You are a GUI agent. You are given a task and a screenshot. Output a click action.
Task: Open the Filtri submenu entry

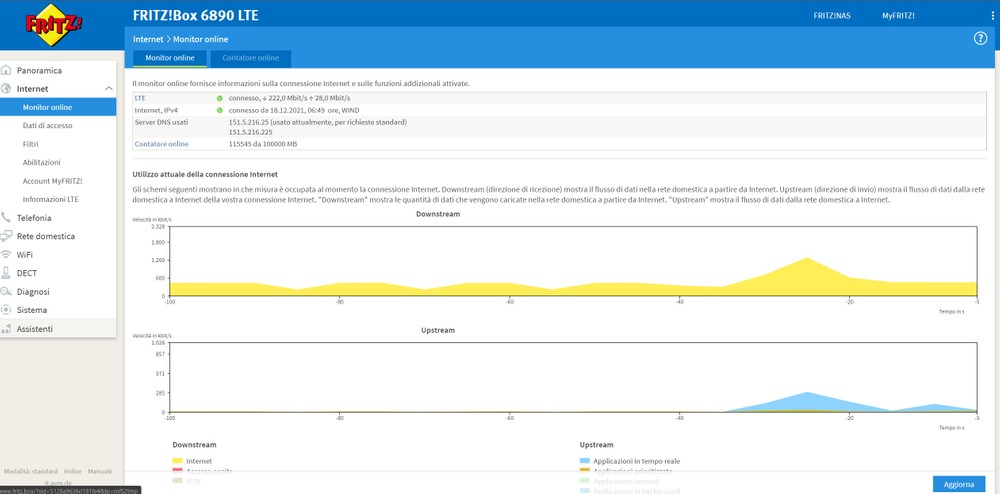click(x=31, y=144)
